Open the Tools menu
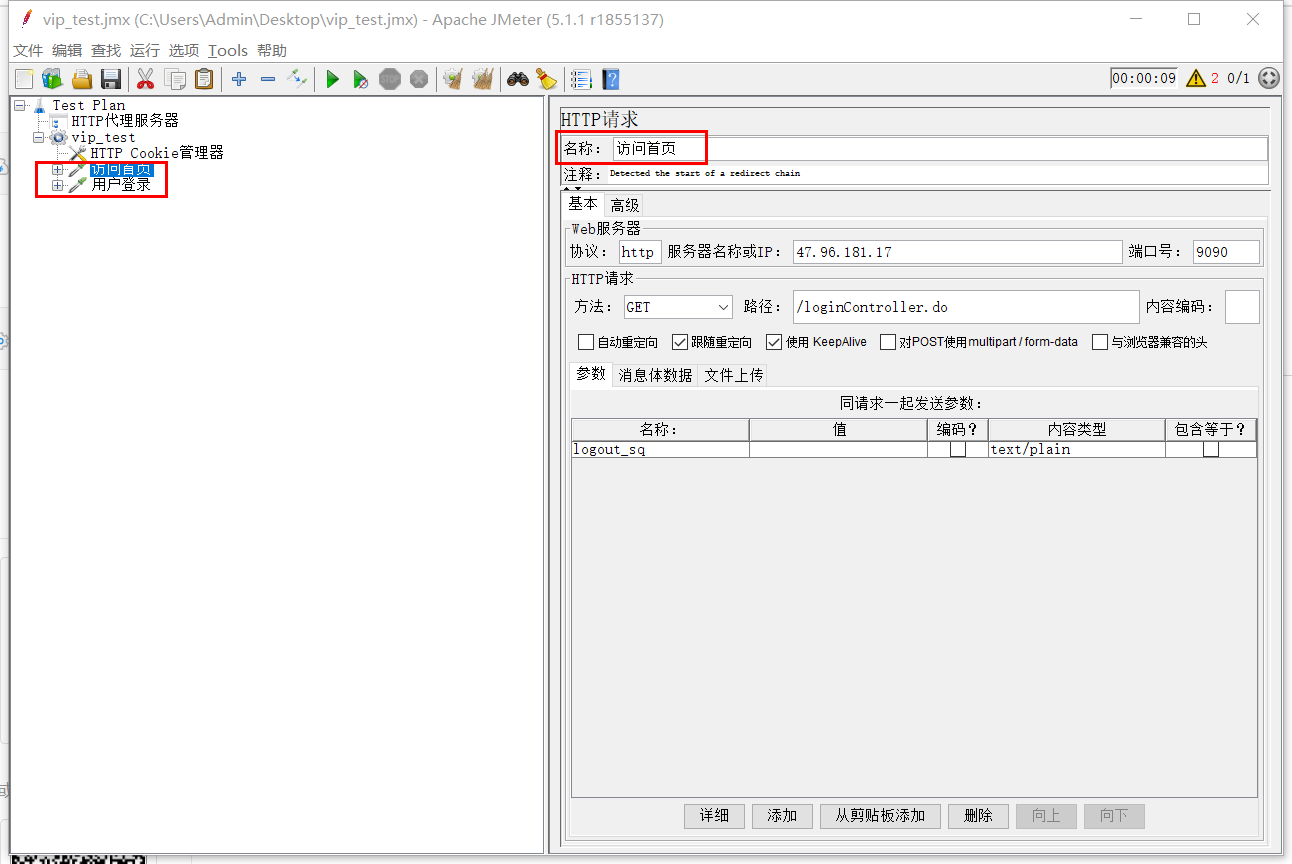Image resolution: width=1292 pixels, height=864 pixels. point(228,50)
